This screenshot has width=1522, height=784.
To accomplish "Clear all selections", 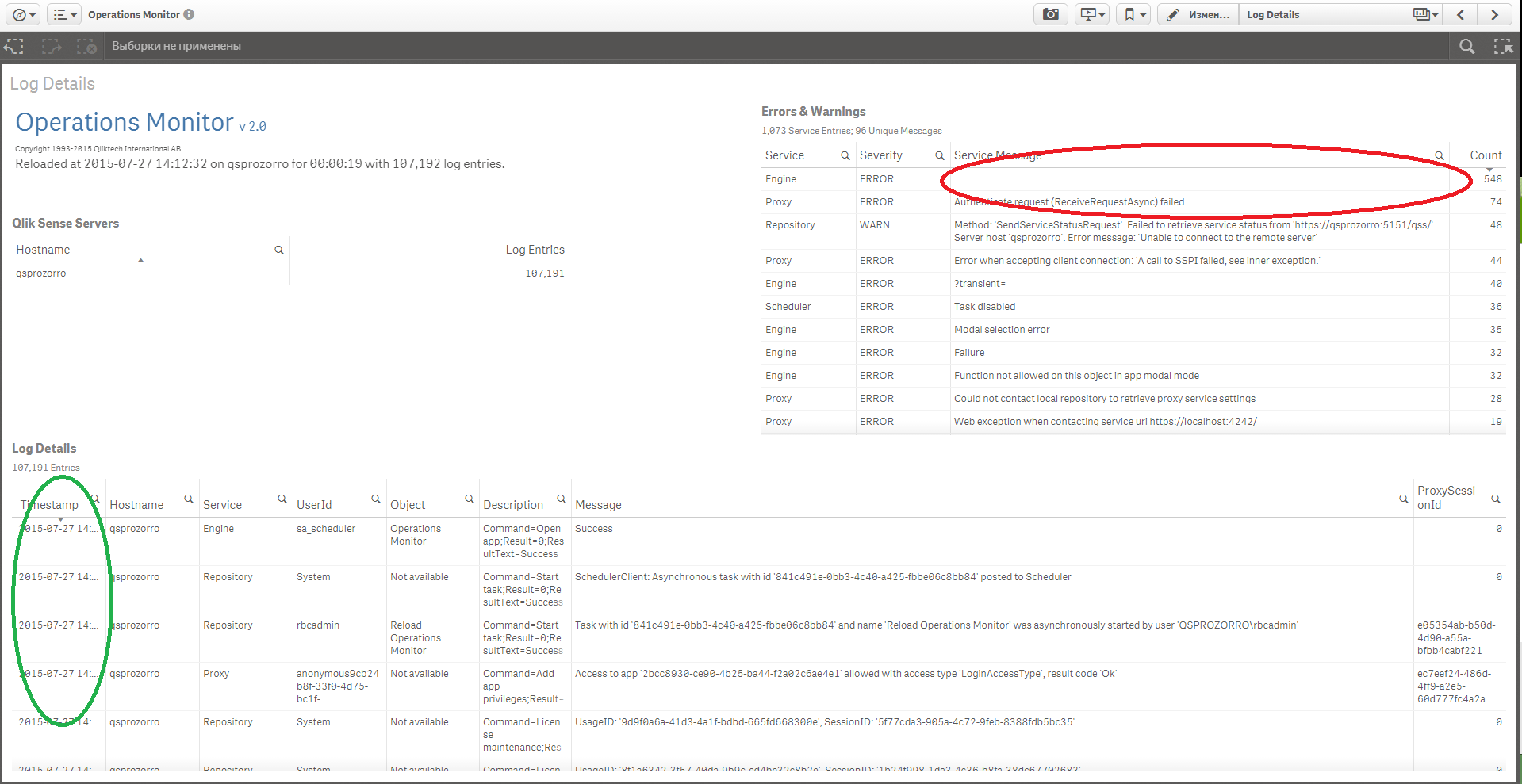I will pos(86,47).
